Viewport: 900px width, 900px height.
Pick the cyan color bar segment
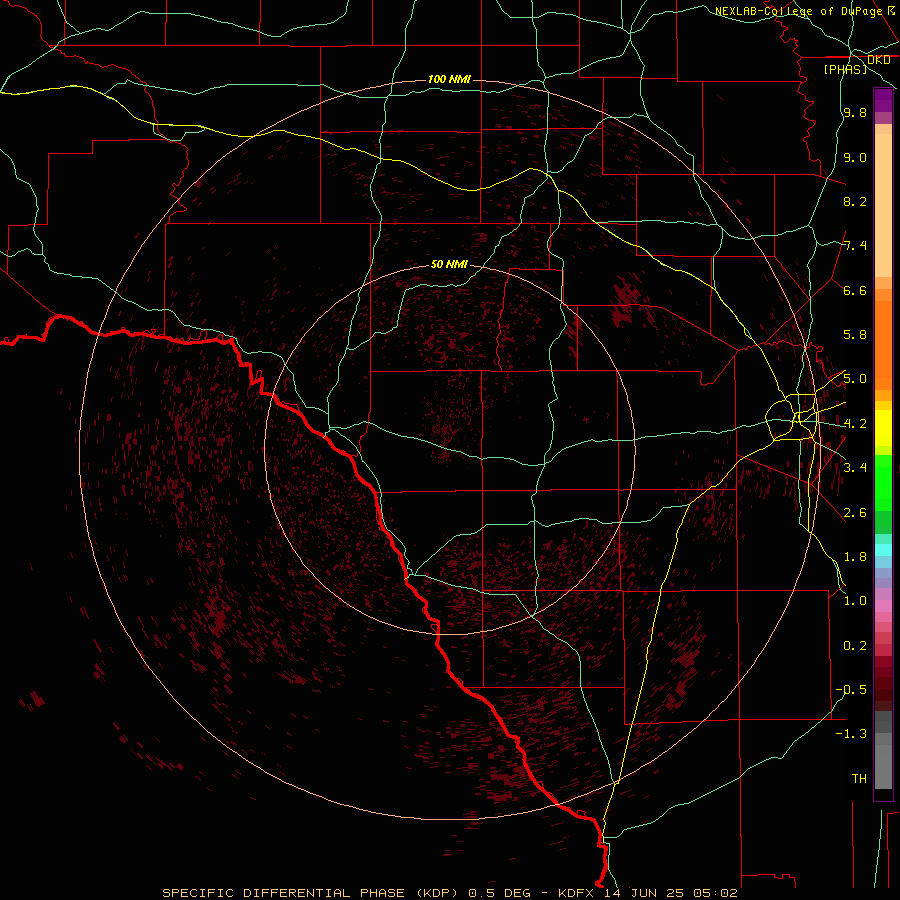tap(883, 550)
